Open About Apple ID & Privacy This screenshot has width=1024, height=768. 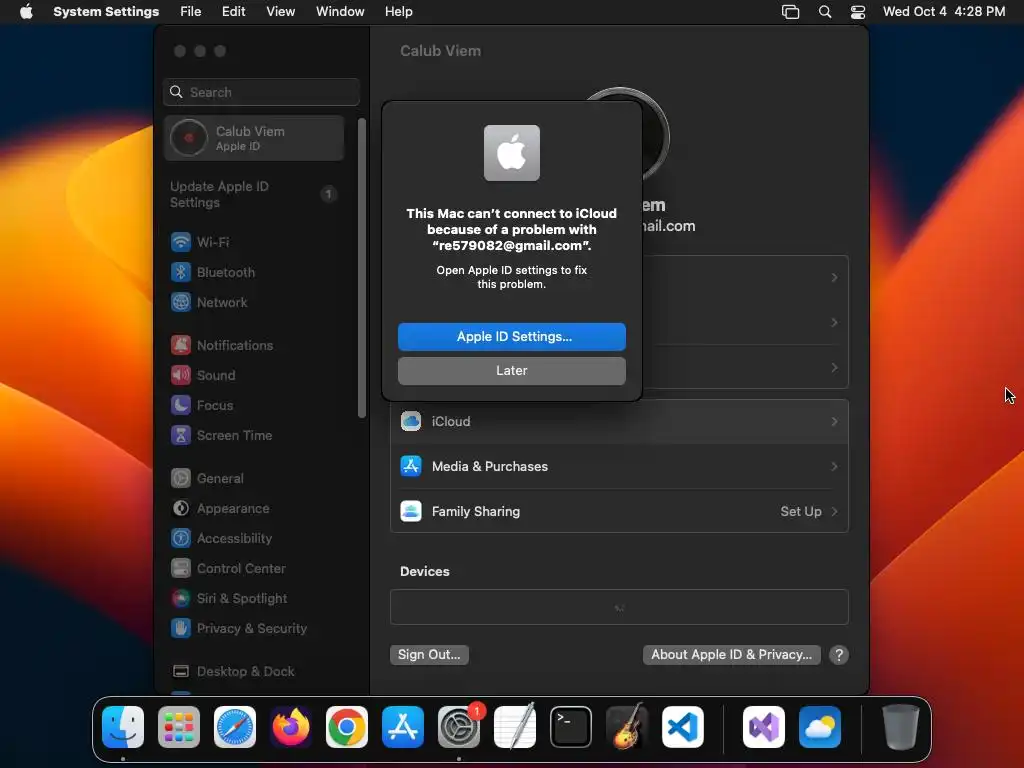tap(731, 655)
